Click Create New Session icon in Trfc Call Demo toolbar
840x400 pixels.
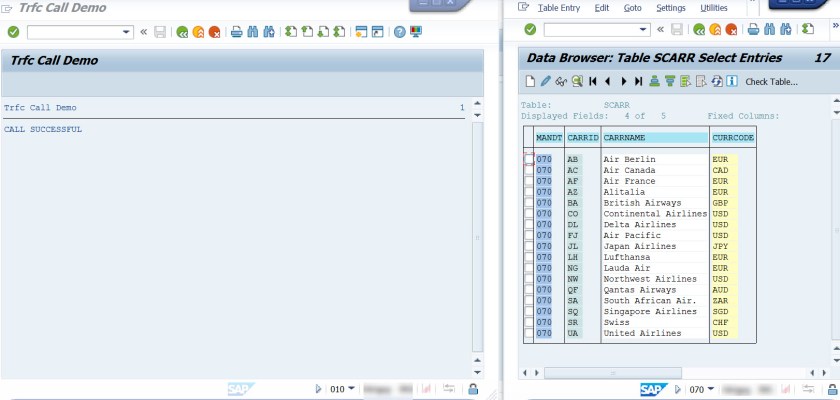tap(362, 32)
